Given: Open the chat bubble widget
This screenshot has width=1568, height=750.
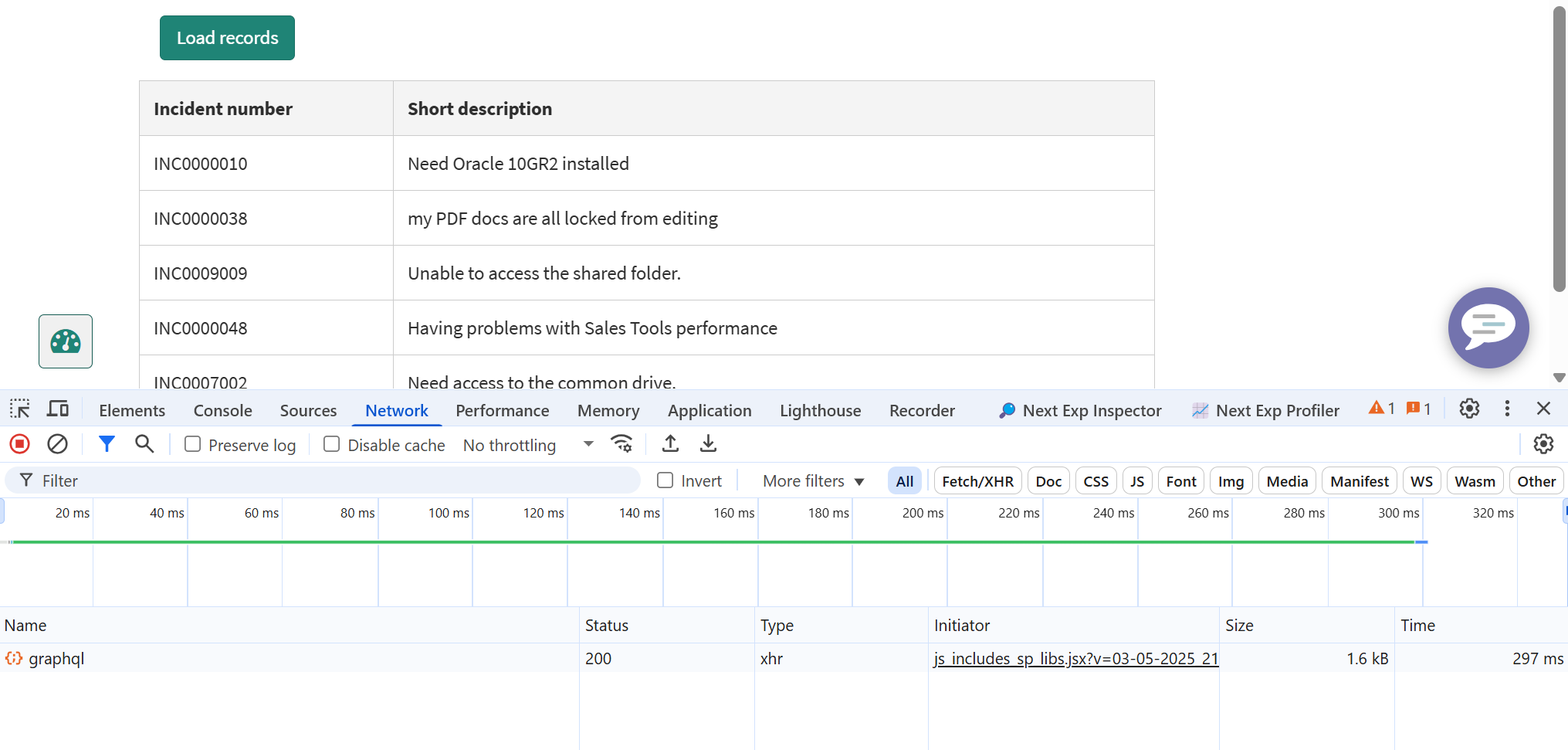Looking at the screenshot, I should [x=1488, y=327].
